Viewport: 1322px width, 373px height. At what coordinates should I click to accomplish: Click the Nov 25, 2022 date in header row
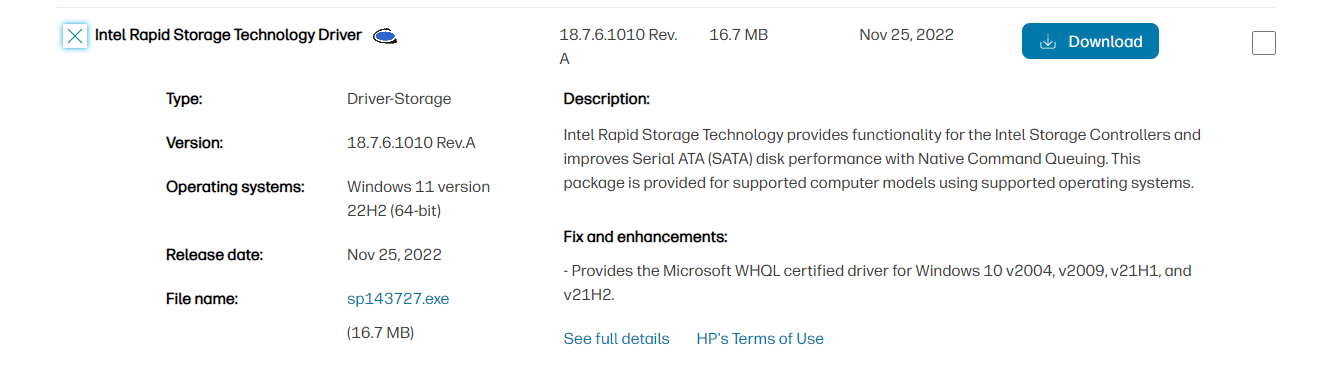(x=906, y=35)
